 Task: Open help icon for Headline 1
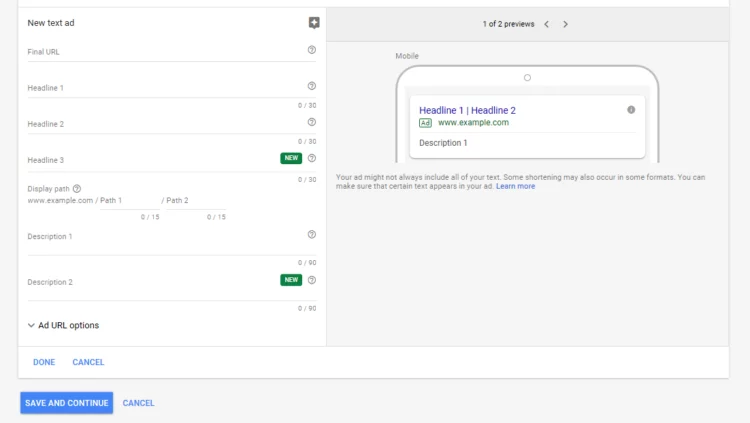click(x=311, y=86)
